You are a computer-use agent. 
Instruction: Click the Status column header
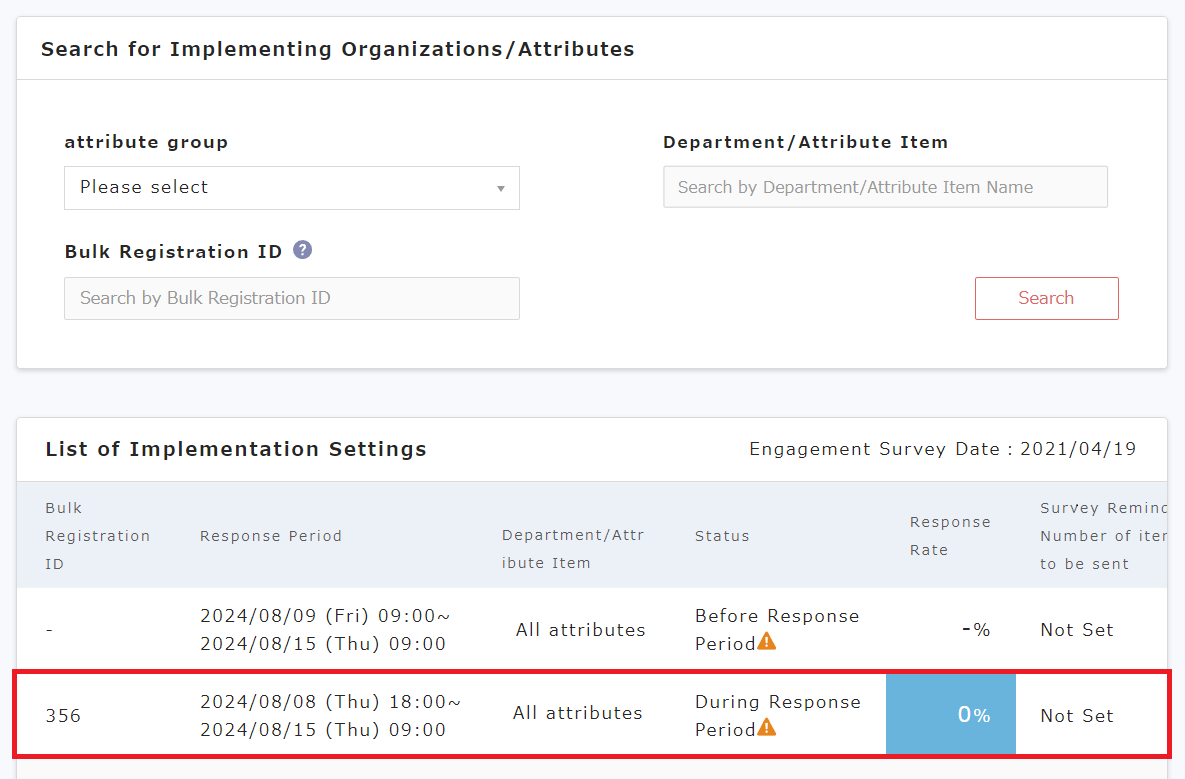[722, 536]
